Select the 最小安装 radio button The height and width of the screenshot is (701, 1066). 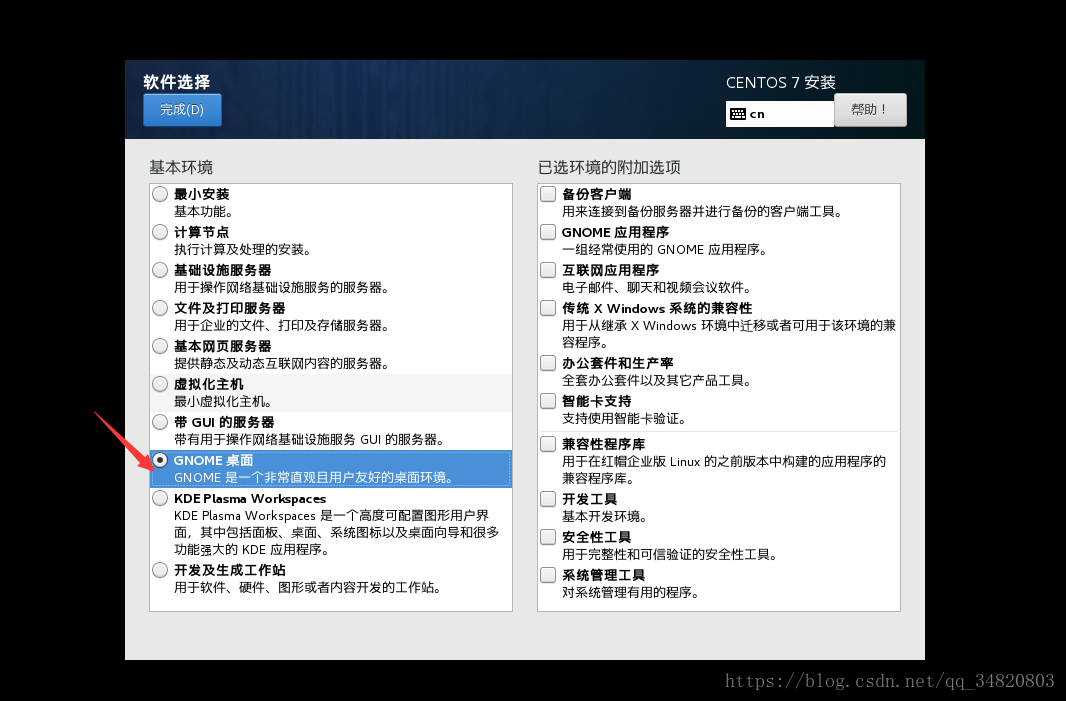(x=160, y=194)
